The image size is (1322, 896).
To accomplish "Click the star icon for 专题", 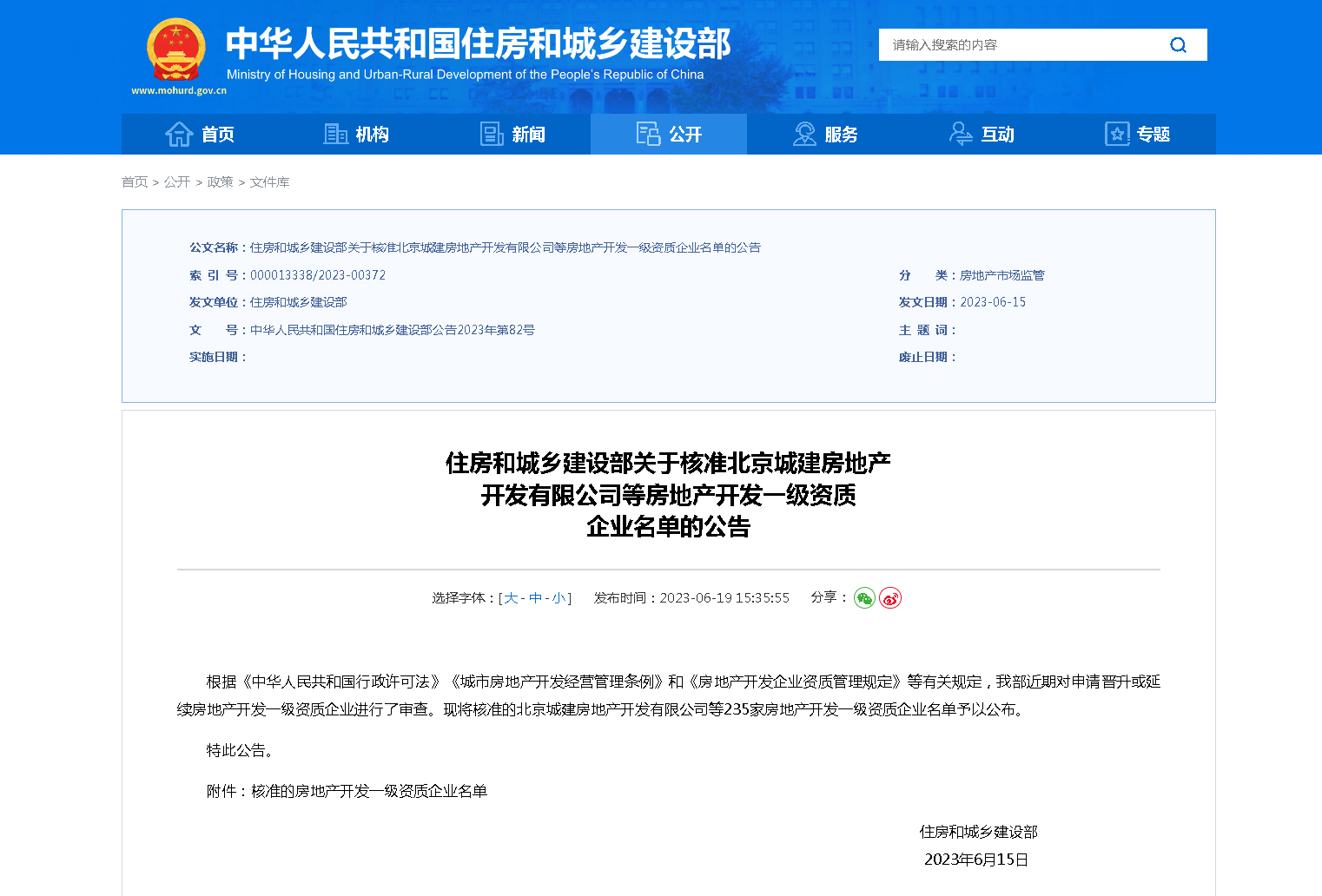I will 1117,135.
